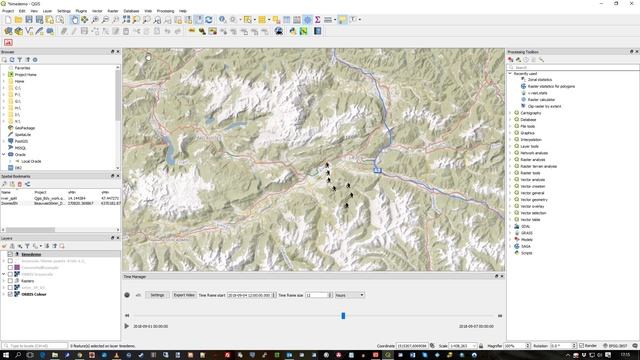
Task: Click Filter Legend icon in Layers toolbar
Action: click(x=27, y=246)
